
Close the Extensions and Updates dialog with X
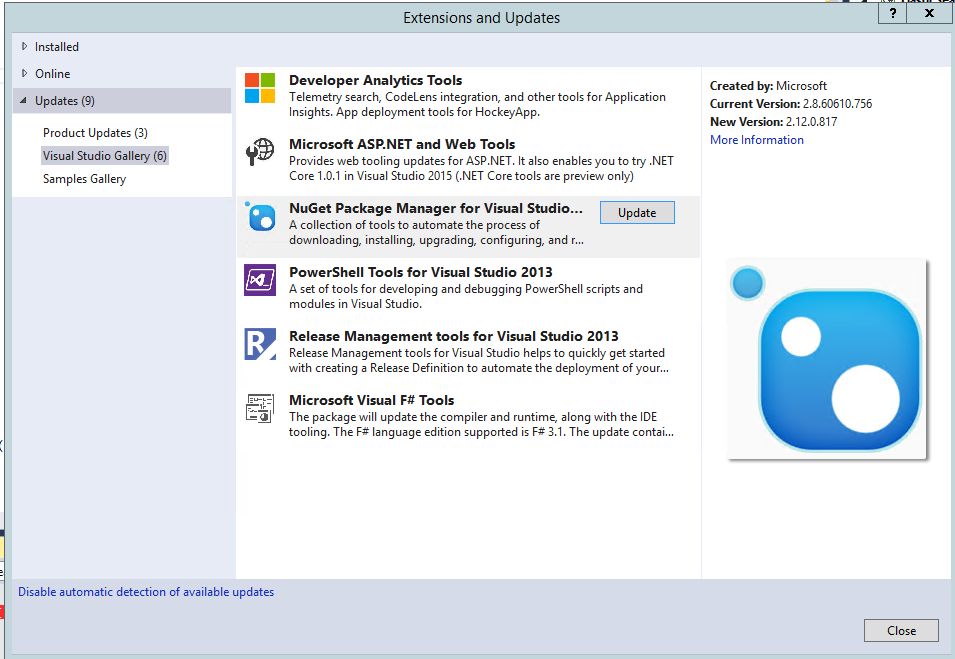click(x=929, y=13)
